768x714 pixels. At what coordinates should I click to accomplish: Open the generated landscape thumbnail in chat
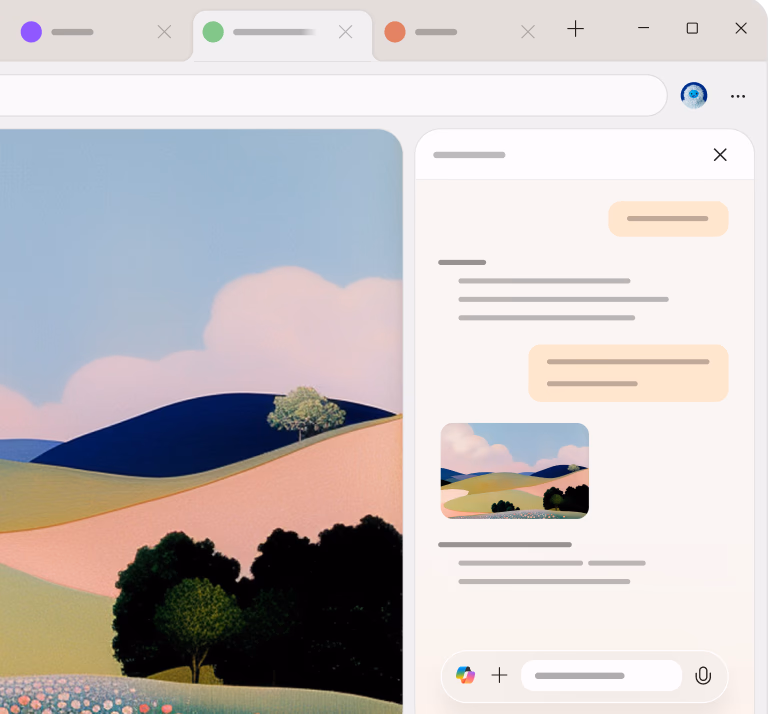(514, 470)
